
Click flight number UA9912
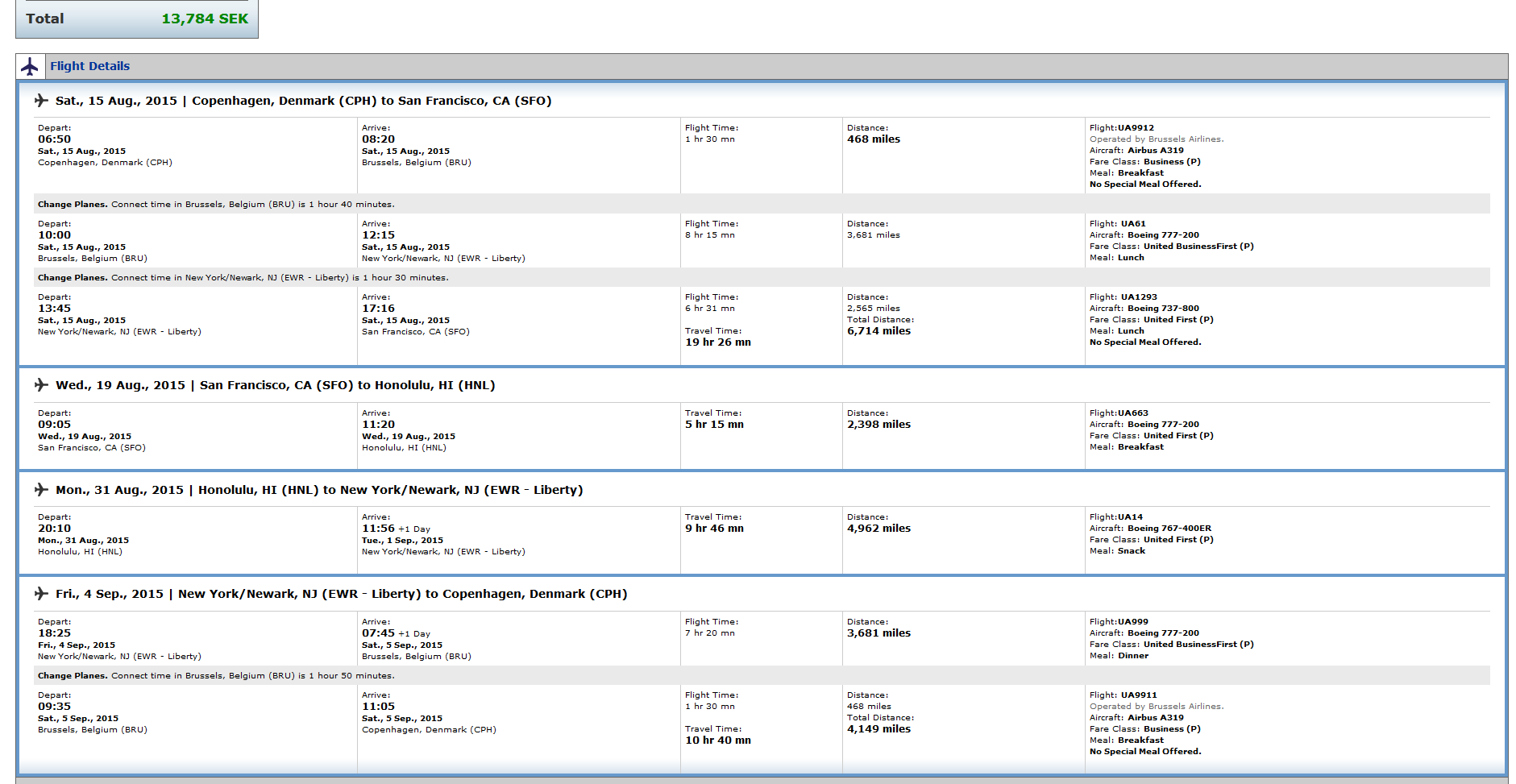1135,127
